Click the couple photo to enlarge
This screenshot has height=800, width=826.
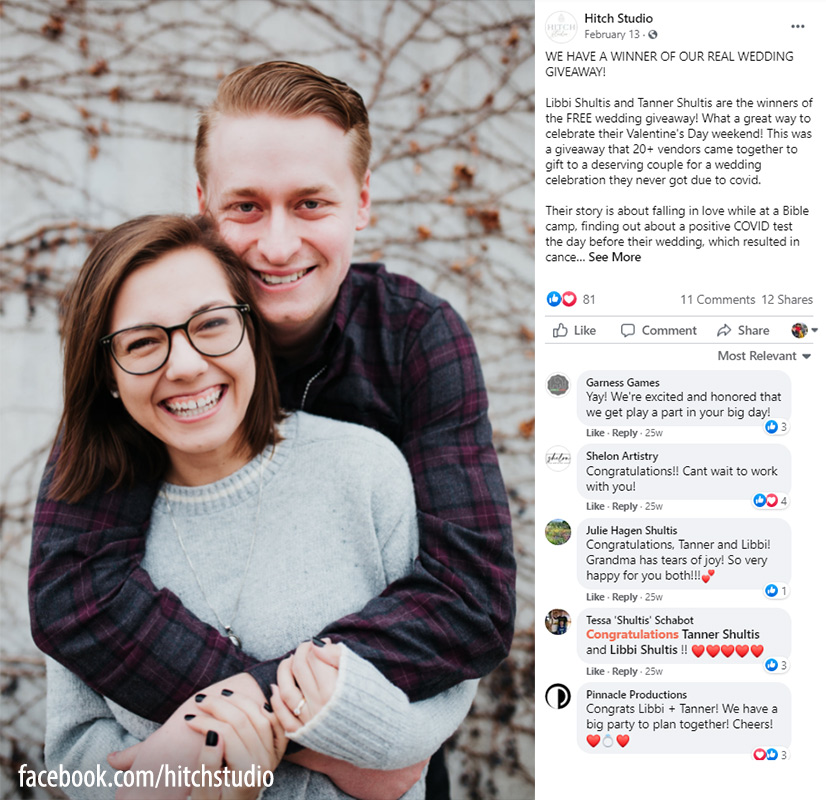pos(267,400)
